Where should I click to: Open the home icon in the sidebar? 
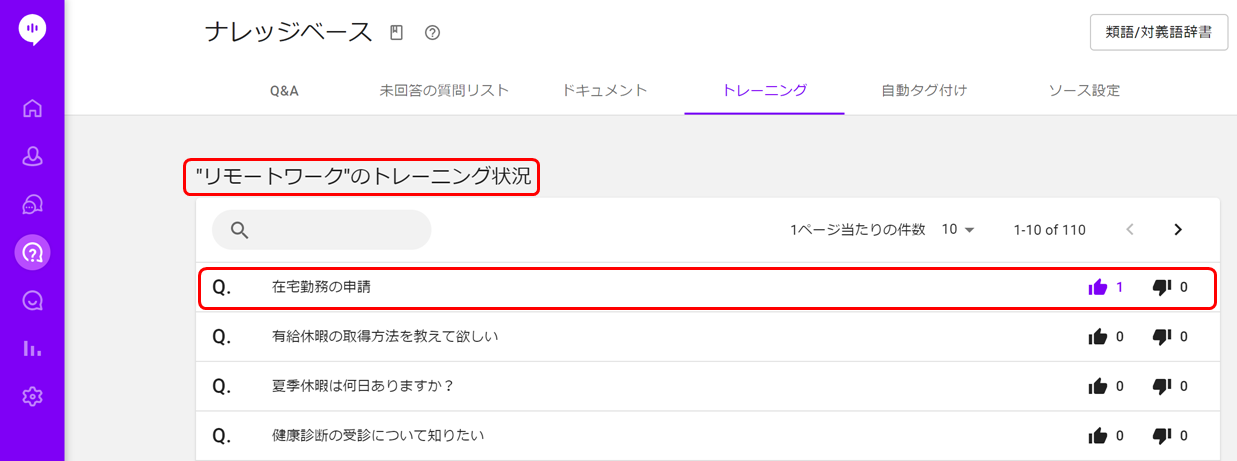point(32,108)
